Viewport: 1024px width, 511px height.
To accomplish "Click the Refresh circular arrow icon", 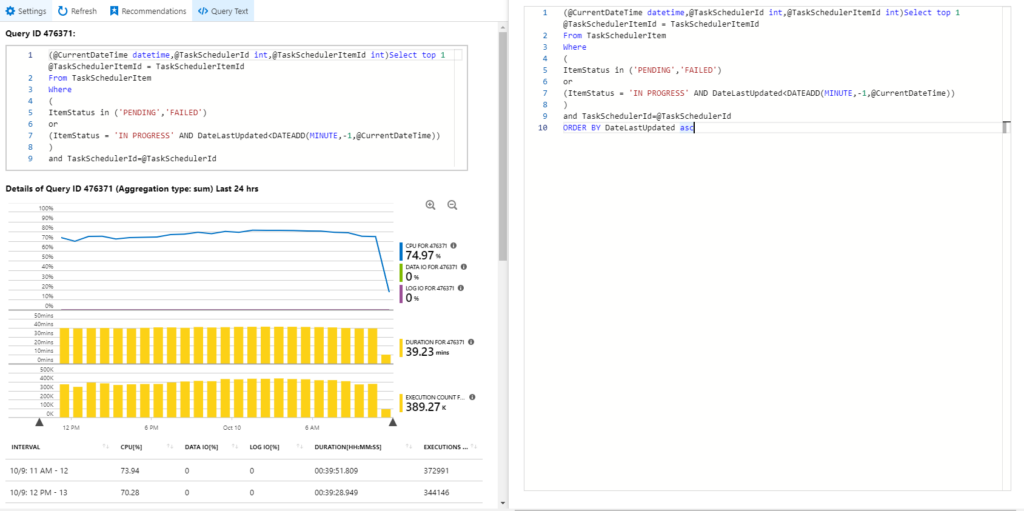I will pos(62,11).
